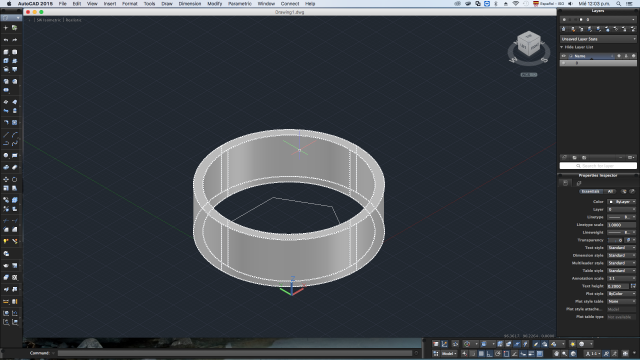This screenshot has width=640, height=360.
Task: Toggle Ortho mode in the status bar
Action: pos(489,353)
